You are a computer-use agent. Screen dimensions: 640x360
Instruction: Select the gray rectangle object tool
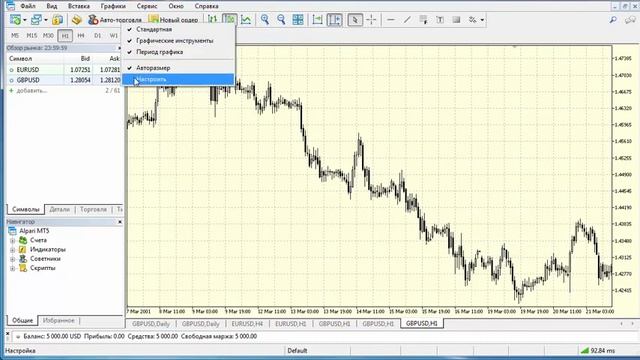(456, 20)
